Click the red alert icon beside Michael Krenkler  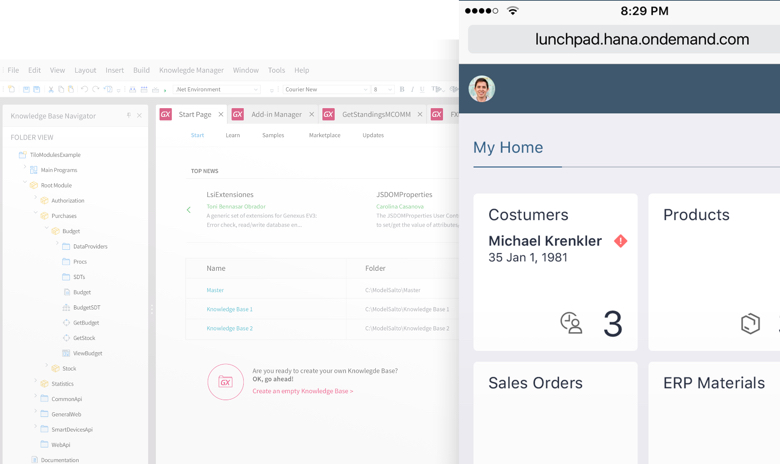(x=620, y=241)
